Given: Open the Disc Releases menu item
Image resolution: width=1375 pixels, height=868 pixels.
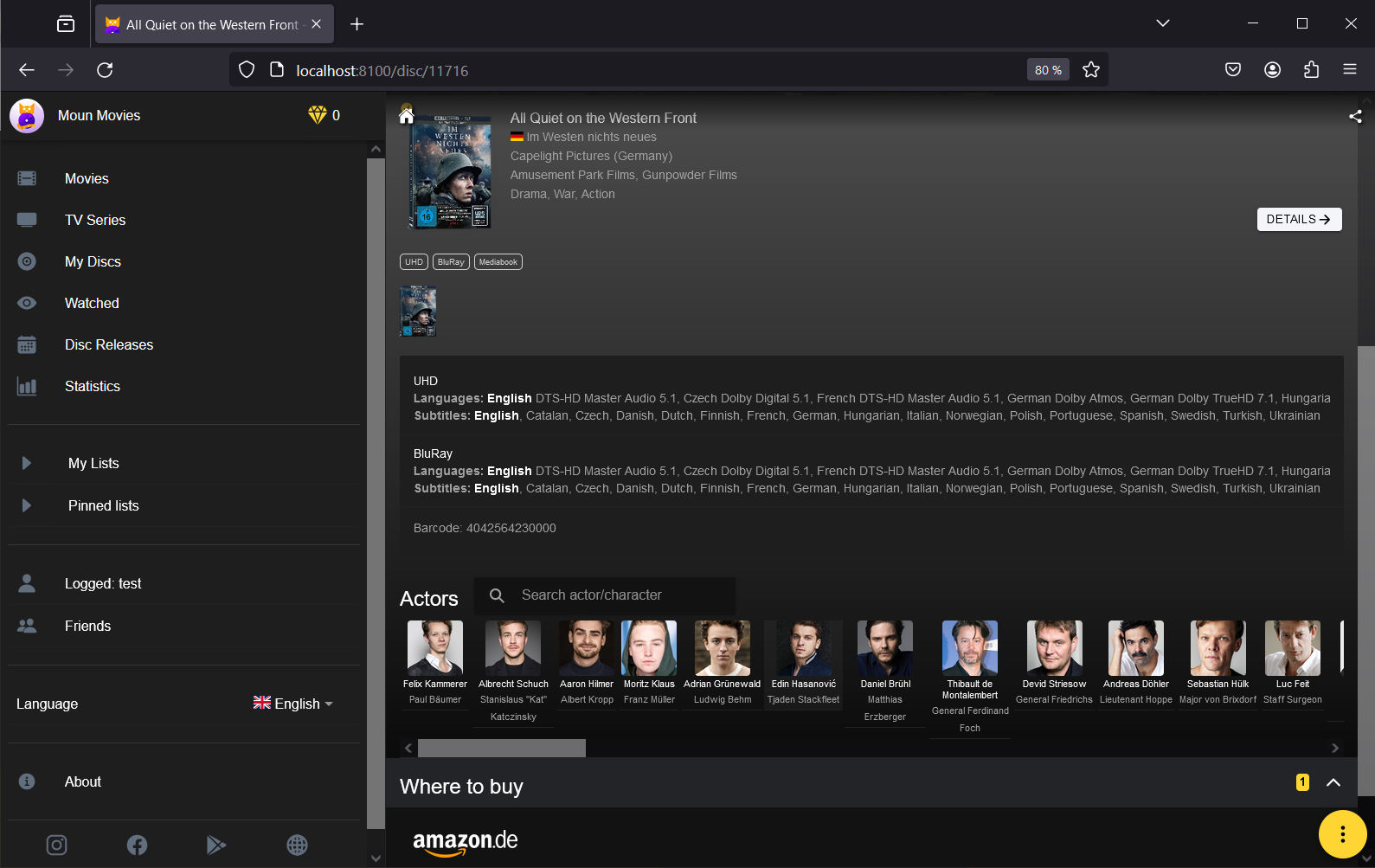Looking at the screenshot, I should click(109, 344).
